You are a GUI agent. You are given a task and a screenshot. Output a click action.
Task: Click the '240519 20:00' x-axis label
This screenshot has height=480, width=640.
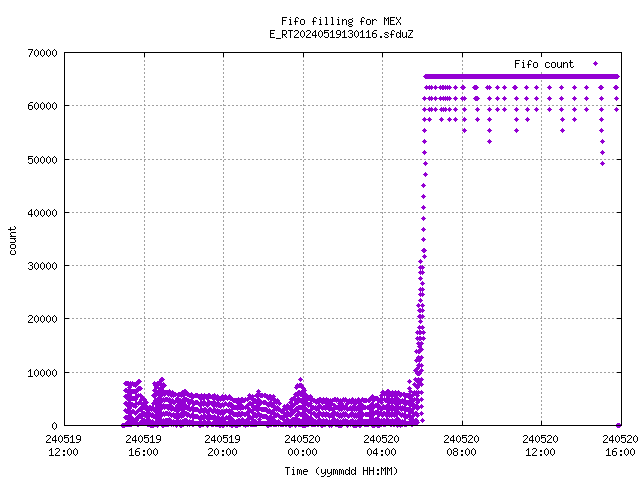click(x=222, y=446)
